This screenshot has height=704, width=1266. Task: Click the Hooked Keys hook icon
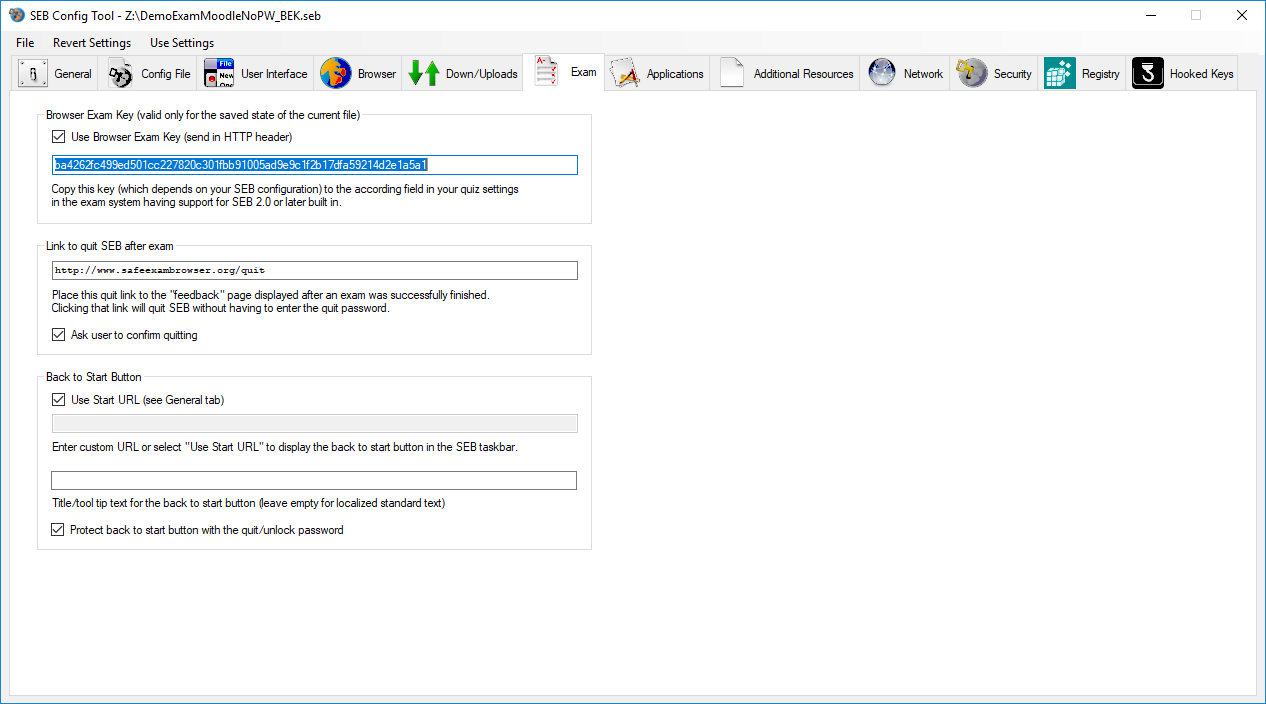pos(1148,74)
